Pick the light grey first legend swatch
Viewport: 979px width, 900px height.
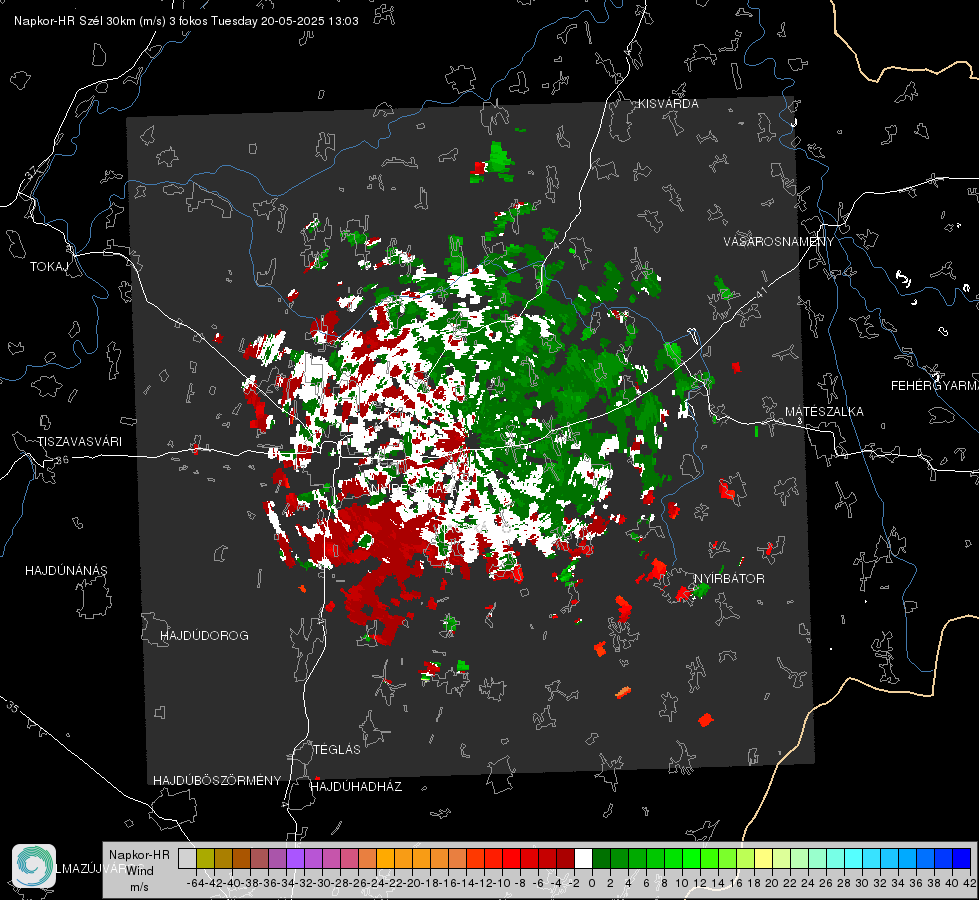[187, 858]
